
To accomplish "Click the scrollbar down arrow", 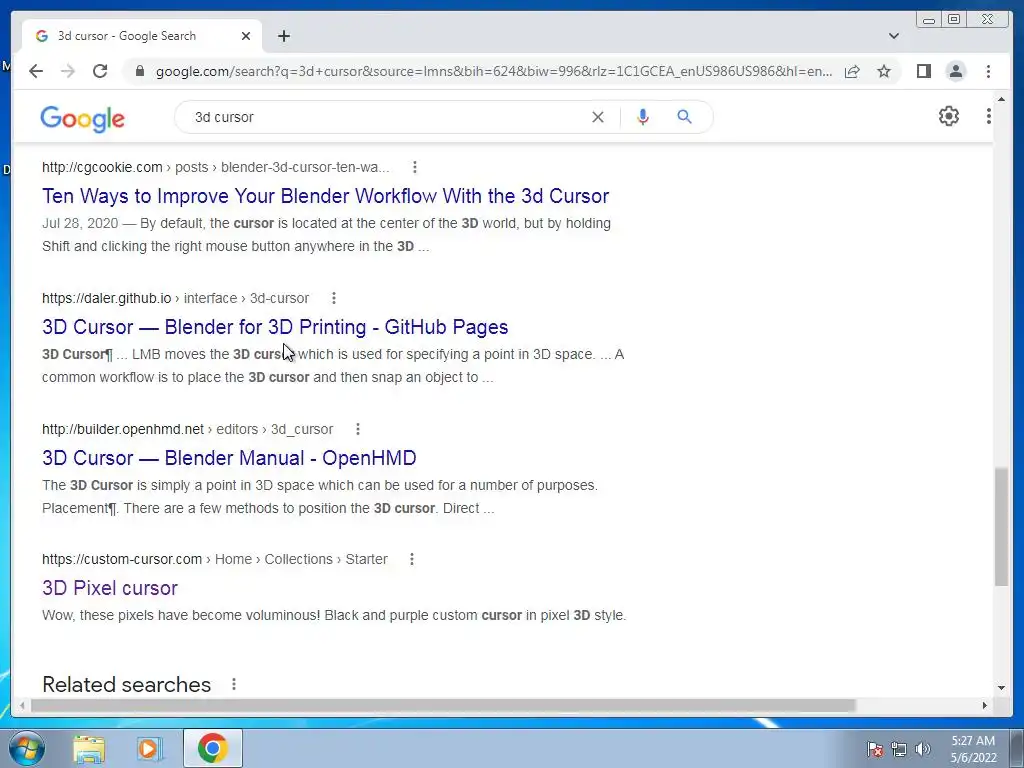I will click(1001, 687).
